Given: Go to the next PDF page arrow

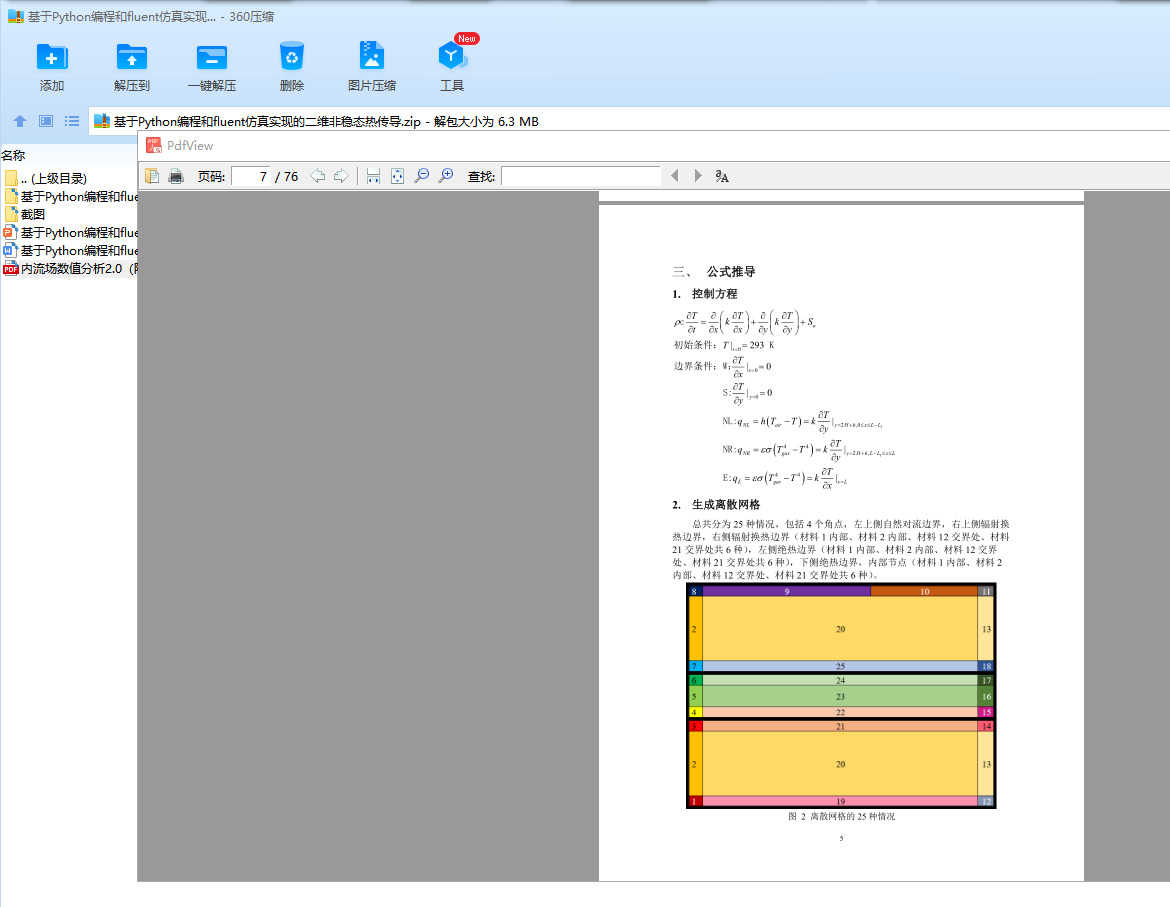Looking at the screenshot, I should 341,176.
